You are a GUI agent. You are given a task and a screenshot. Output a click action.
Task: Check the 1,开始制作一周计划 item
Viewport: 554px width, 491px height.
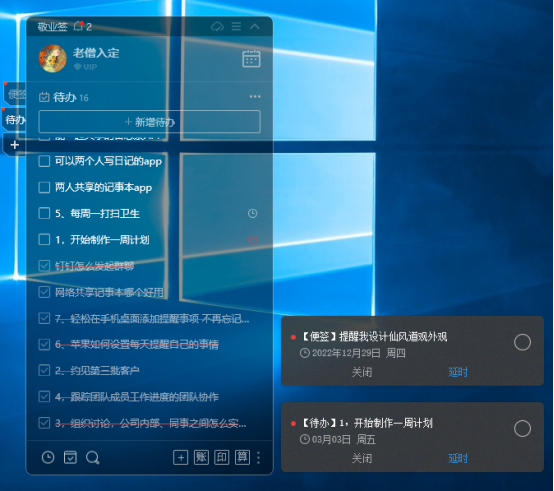point(44,239)
